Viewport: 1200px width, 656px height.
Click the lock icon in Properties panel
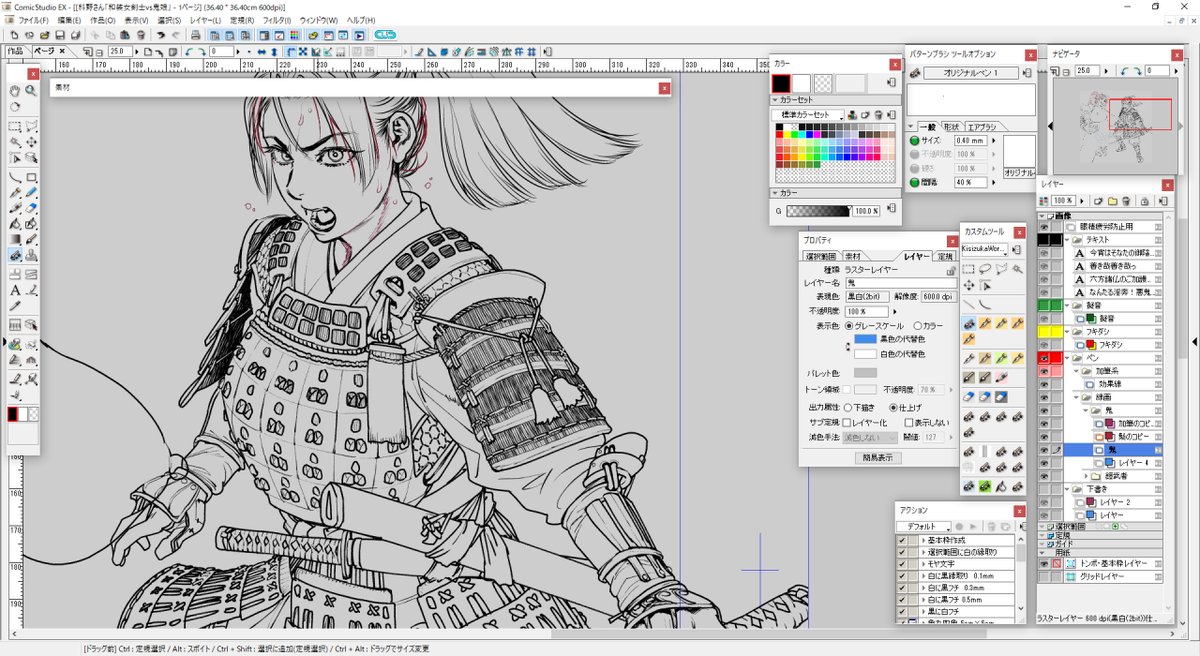point(952,271)
